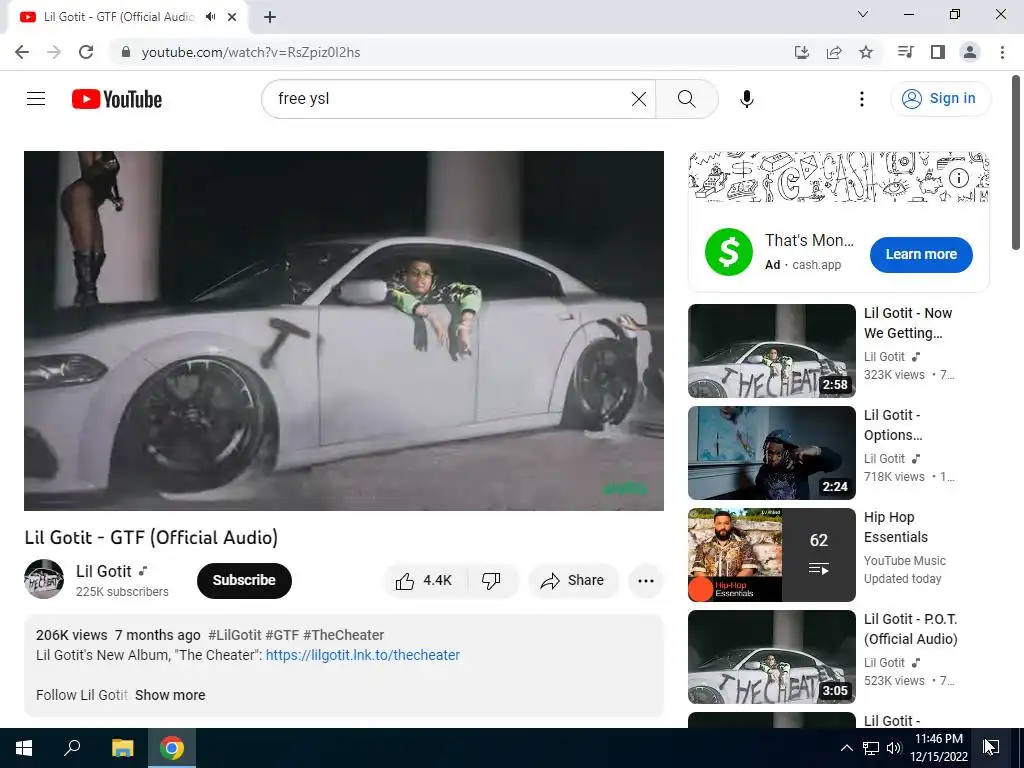Open P.O.T. (Official Audio) thumbnail 3:05

coord(771,656)
